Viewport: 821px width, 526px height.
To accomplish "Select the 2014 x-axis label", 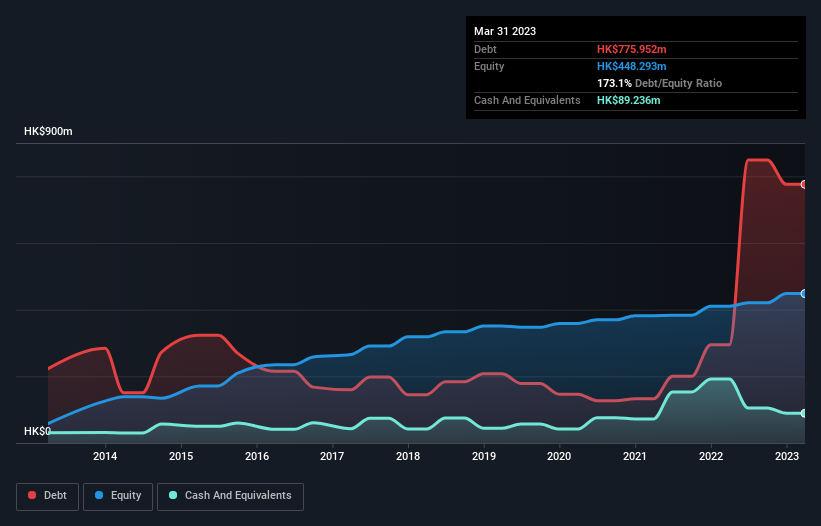I will pyautogui.click(x=105, y=456).
